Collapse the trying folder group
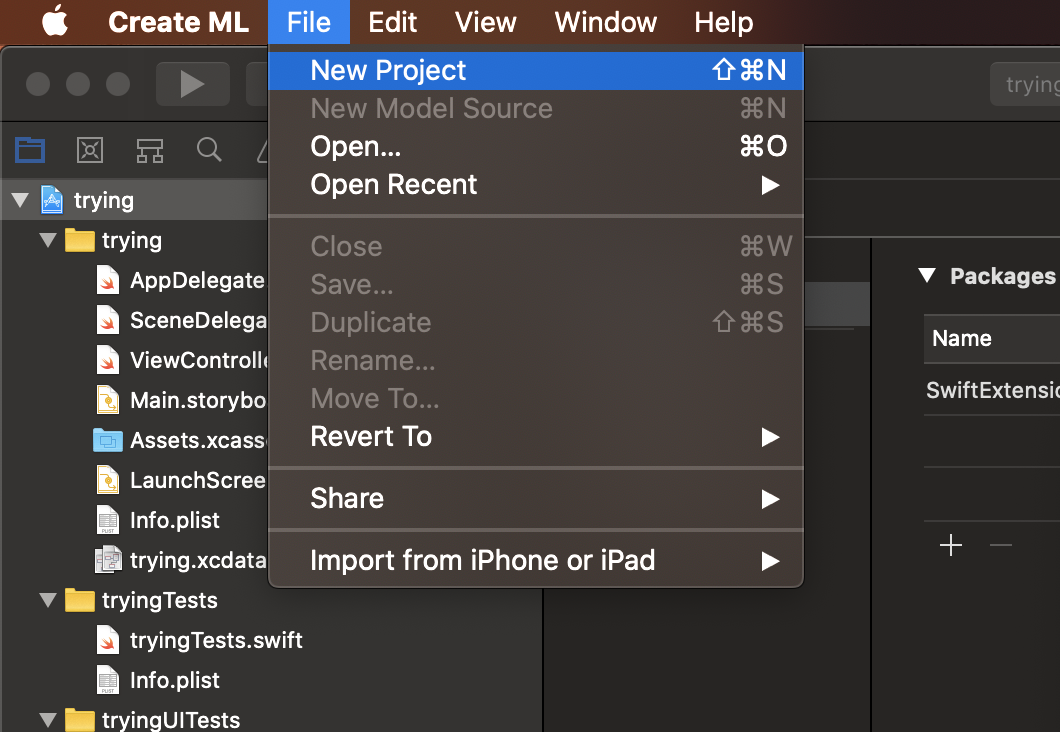This screenshot has width=1060, height=732. [48, 240]
